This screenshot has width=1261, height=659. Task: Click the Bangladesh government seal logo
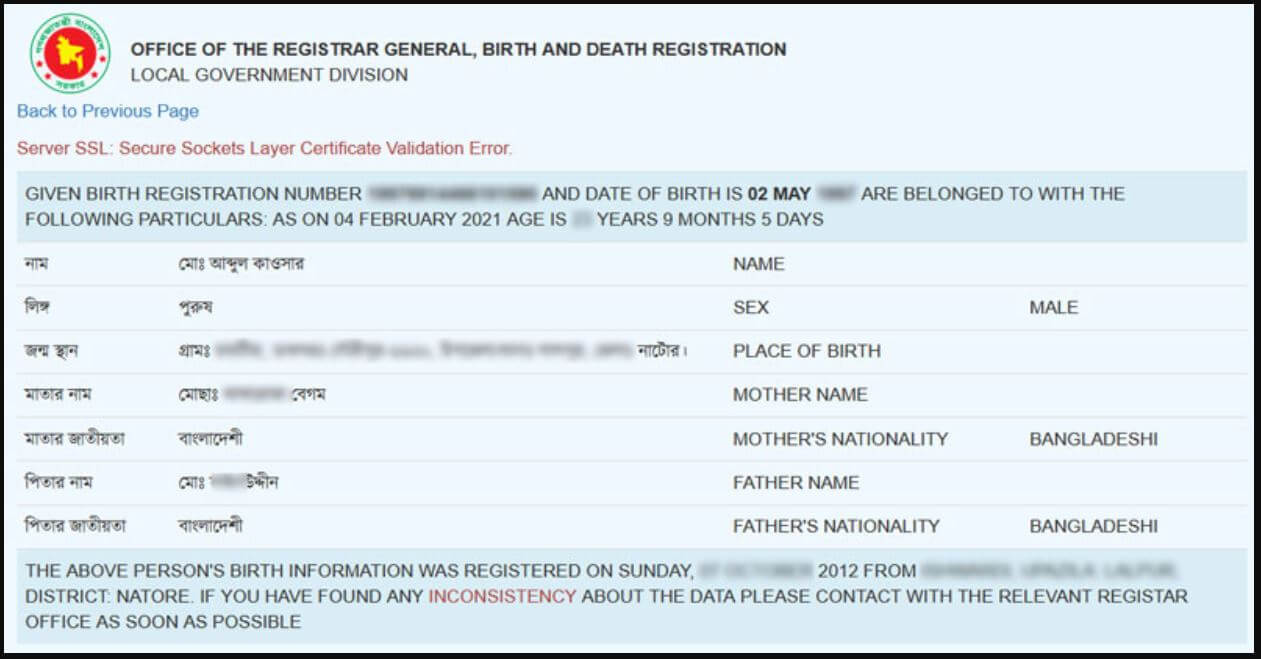point(70,53)
